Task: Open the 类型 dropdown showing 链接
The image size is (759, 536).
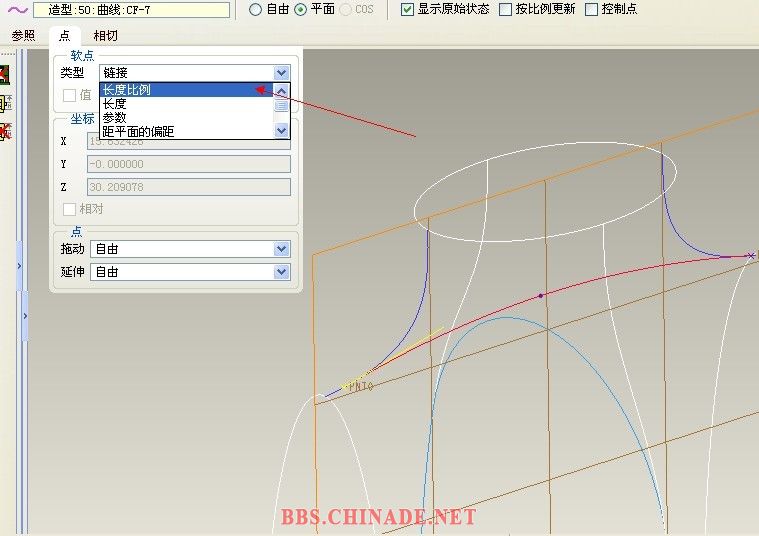Action: [195, 73]
